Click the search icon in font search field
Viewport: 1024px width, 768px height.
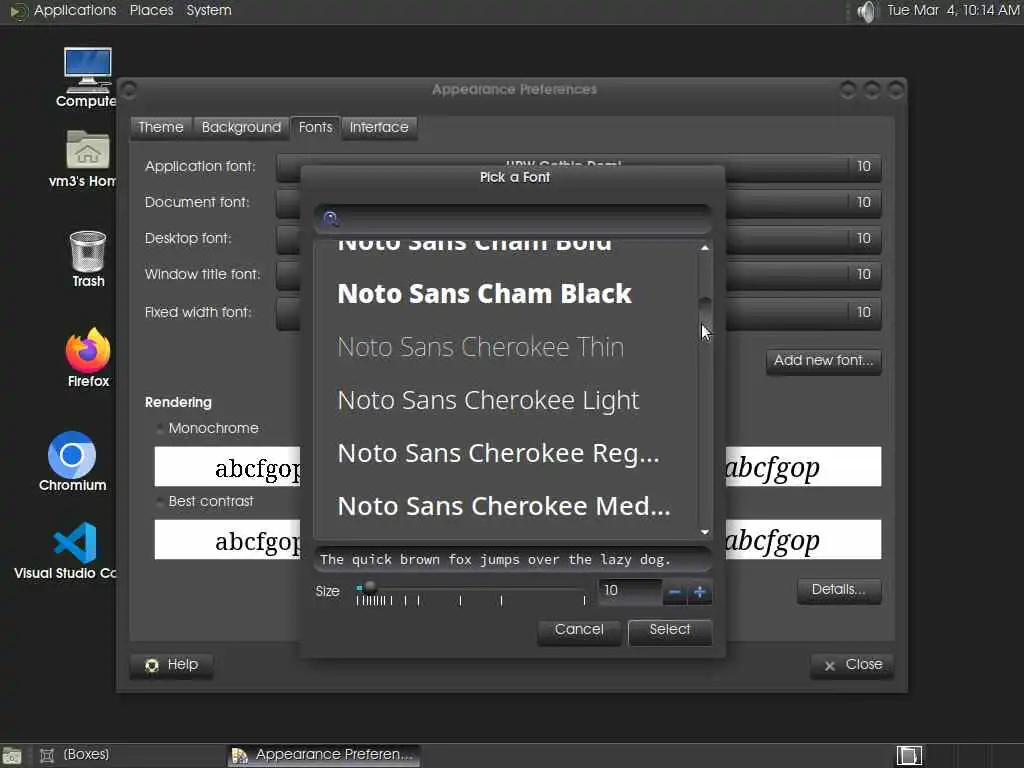click(x=330, y=218)
